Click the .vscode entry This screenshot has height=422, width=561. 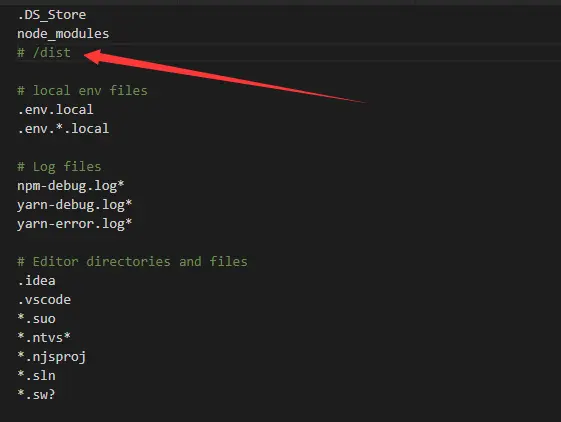pos(44,300)
